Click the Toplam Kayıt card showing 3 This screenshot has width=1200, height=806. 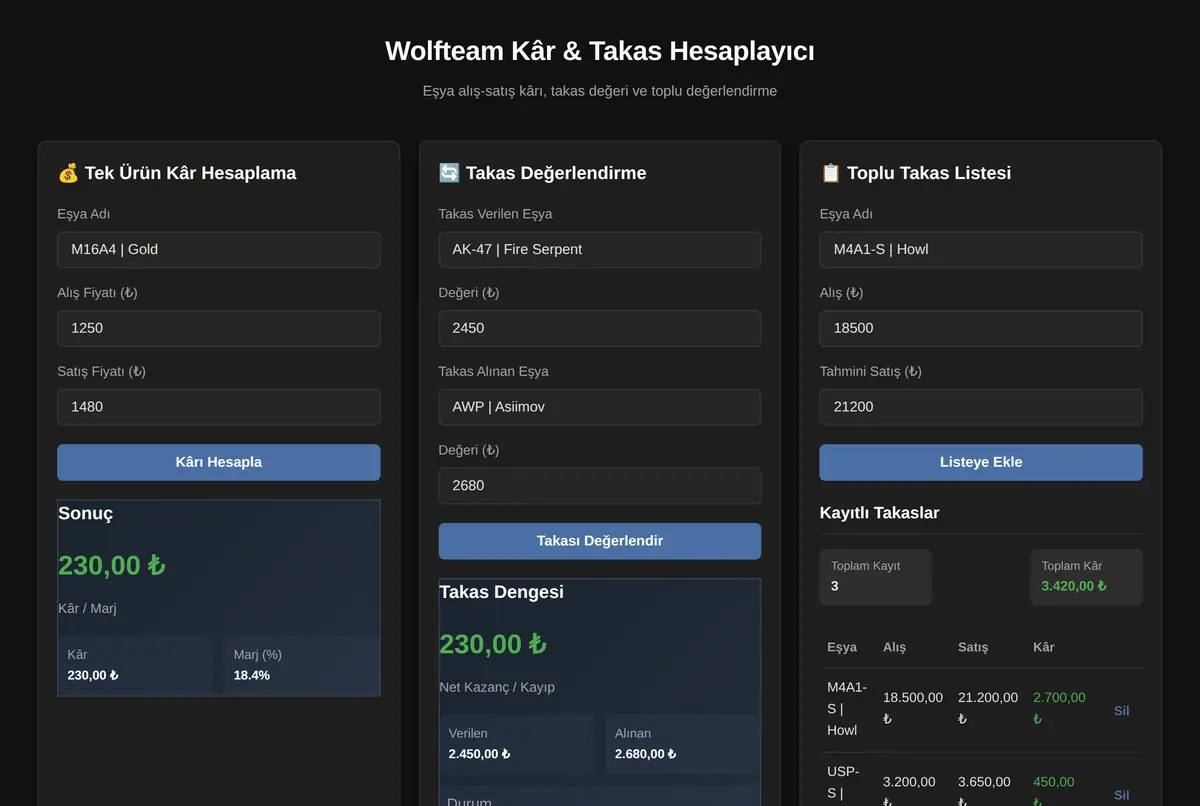coord(875,577)
